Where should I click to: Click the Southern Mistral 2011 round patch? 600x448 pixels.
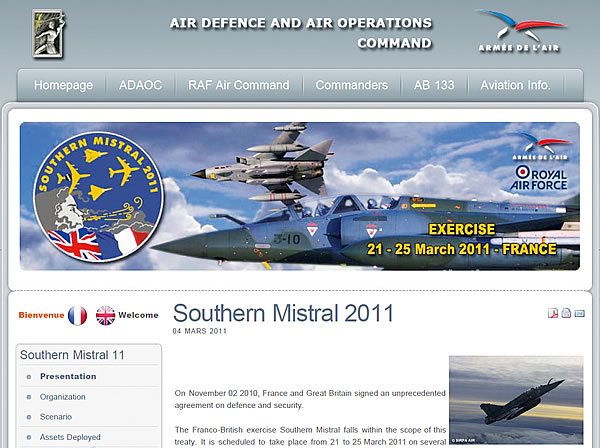click(x=99, y=197)
